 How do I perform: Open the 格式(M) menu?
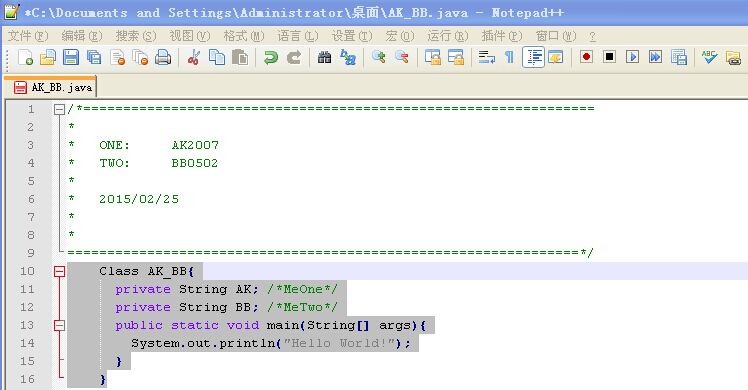[x=244, y=36]
